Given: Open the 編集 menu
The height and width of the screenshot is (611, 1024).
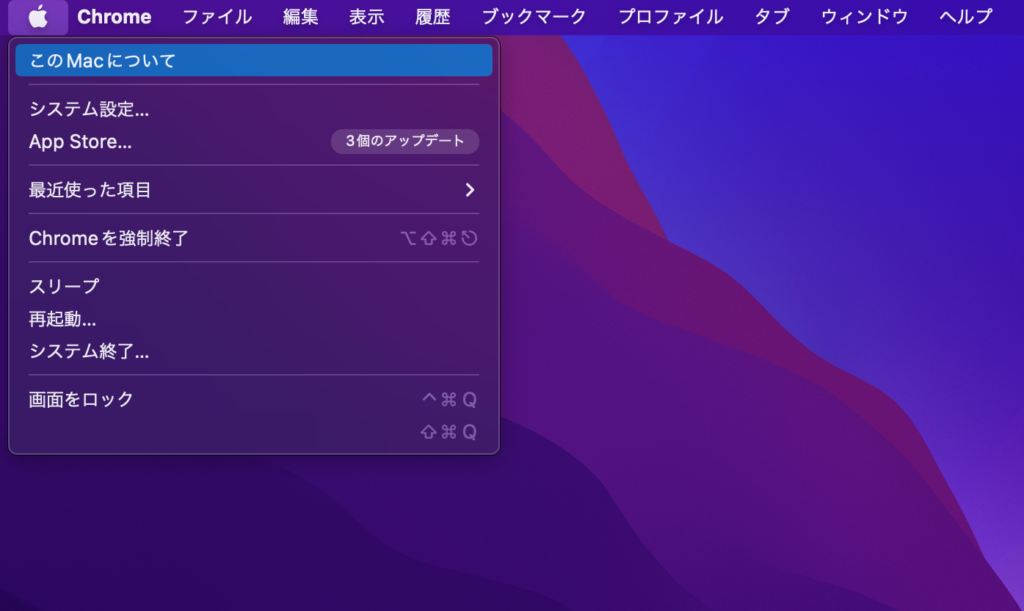Looking at the screenshot, I should (300, 17).
